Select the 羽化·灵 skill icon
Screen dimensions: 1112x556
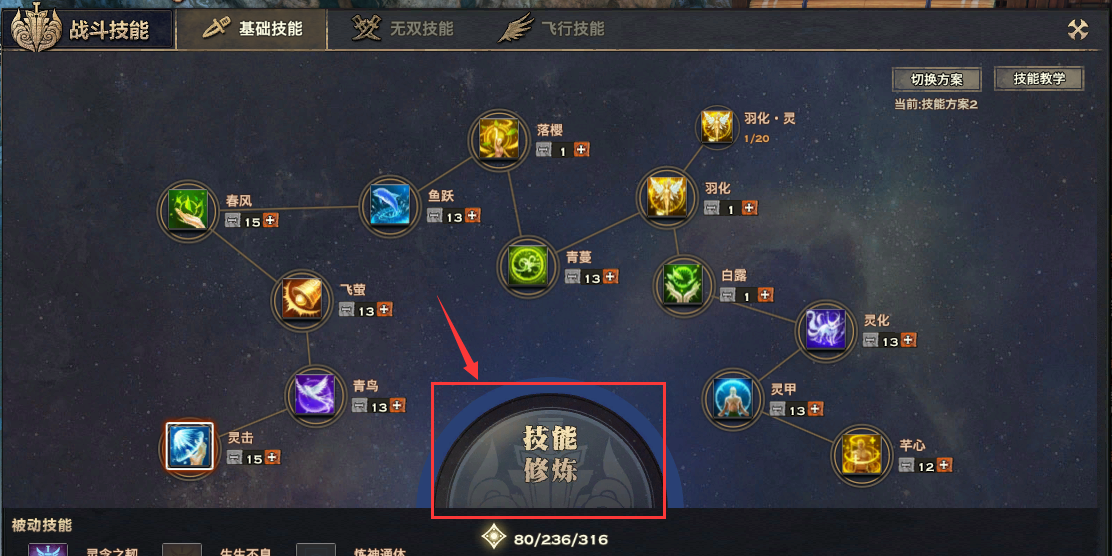coord(716,126)
